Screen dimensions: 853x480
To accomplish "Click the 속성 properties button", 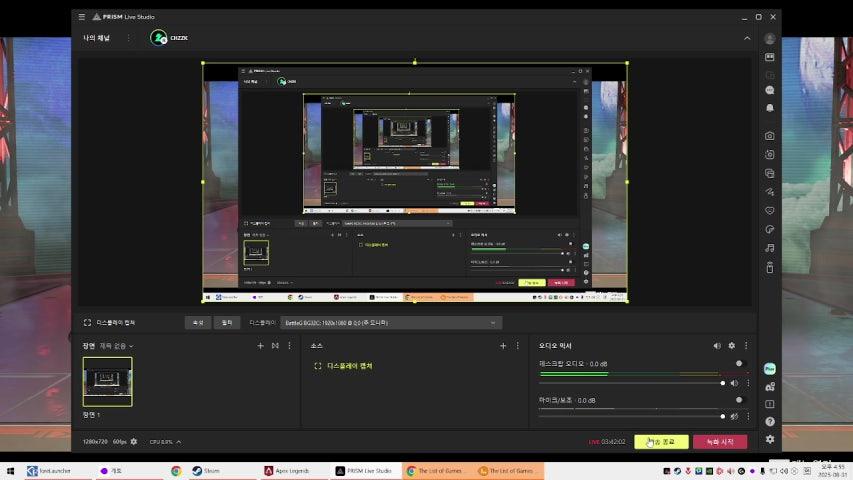I will [198, 323].
